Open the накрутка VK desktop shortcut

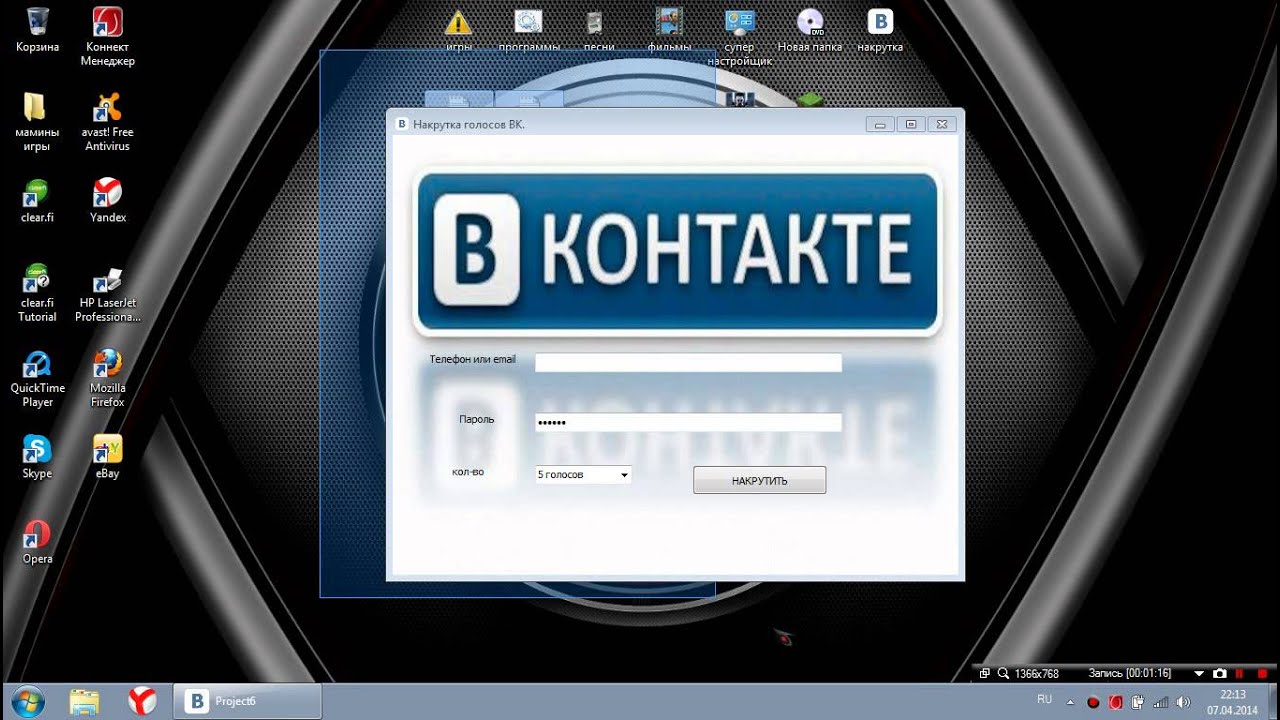(880, 30)
